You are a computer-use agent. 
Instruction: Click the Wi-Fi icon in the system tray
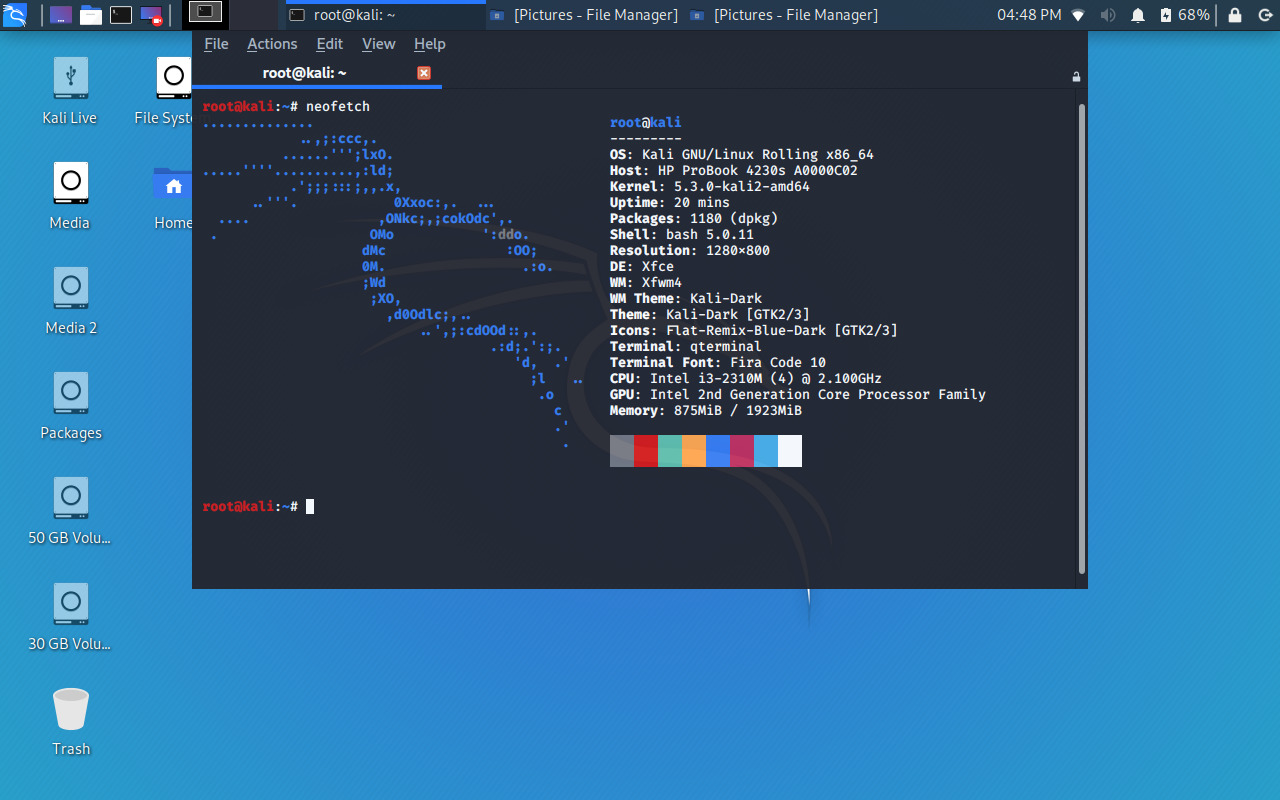[1077, 15]
